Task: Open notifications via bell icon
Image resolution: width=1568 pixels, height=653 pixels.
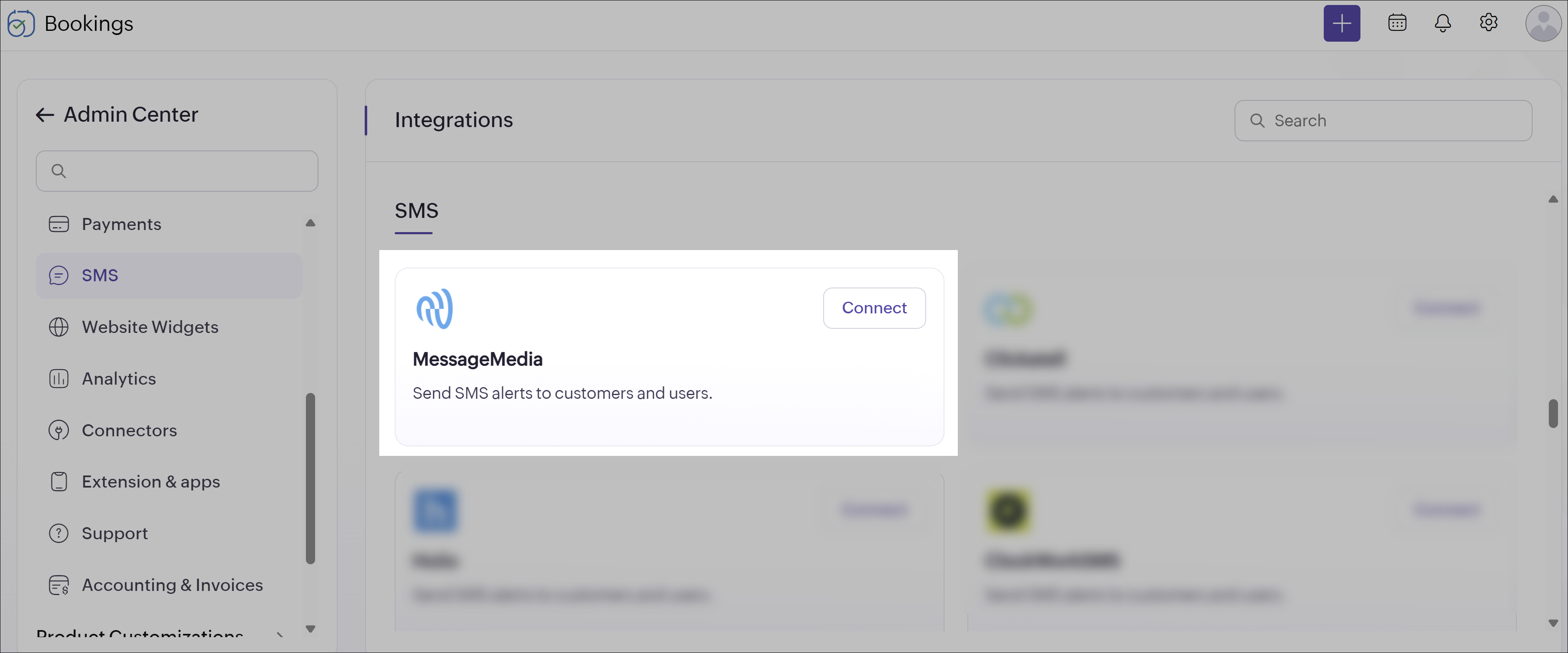Action: point(1443,23)
